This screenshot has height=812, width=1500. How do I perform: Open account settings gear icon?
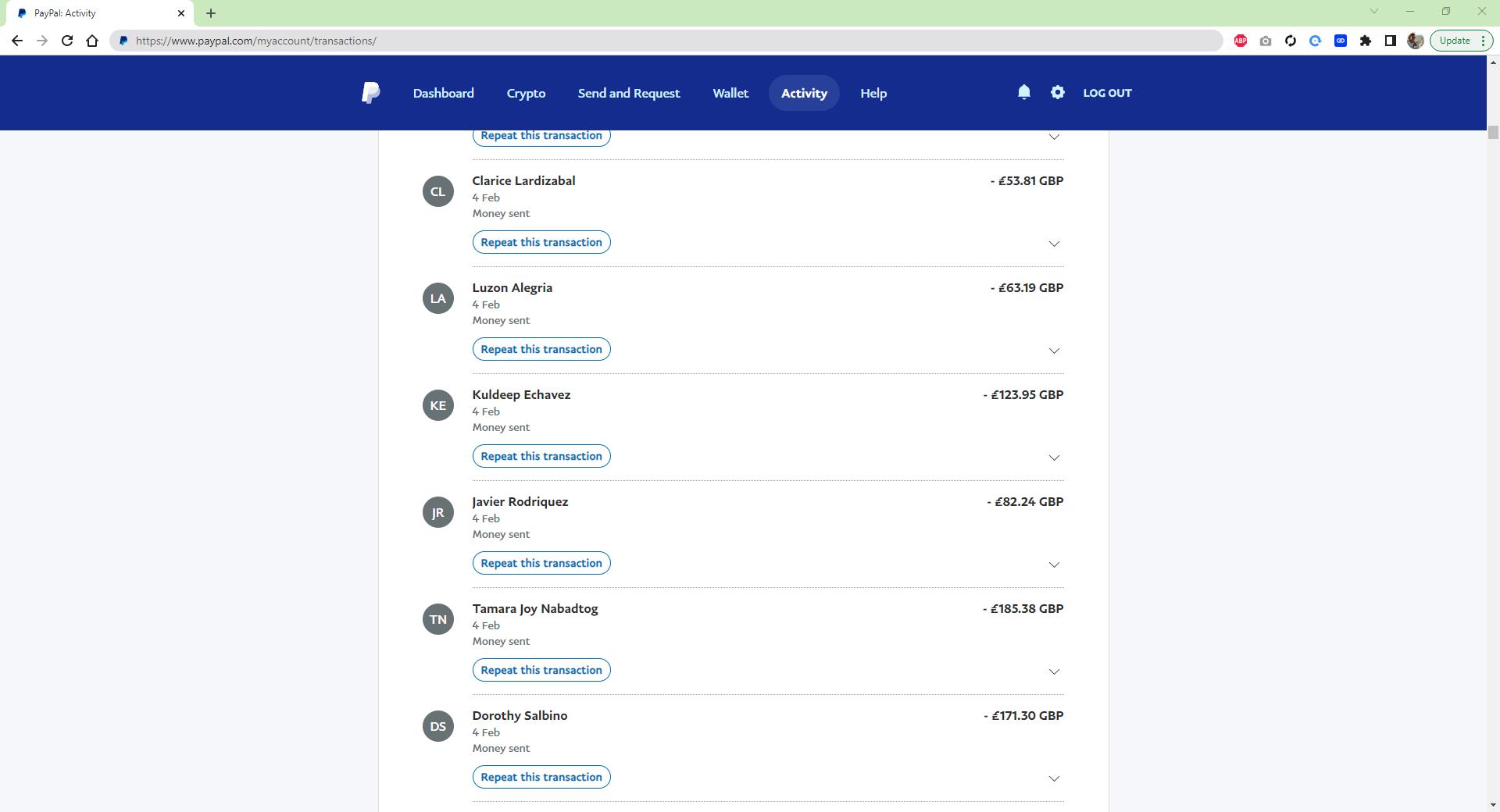(x=1057, y=92)
